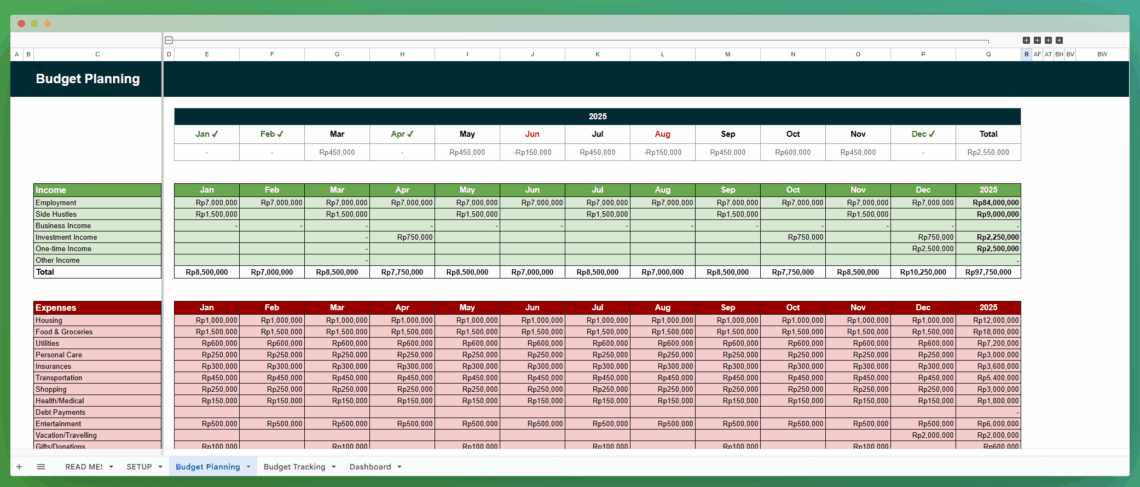Expand the column group above column AT

[x=1048, y=41]
